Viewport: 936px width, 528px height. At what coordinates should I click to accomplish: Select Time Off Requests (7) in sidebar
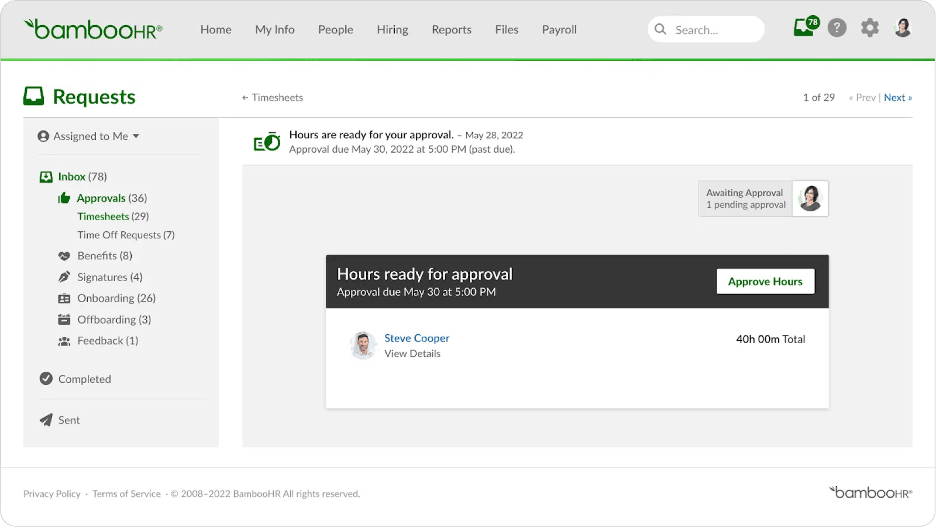tap(125, 235)
